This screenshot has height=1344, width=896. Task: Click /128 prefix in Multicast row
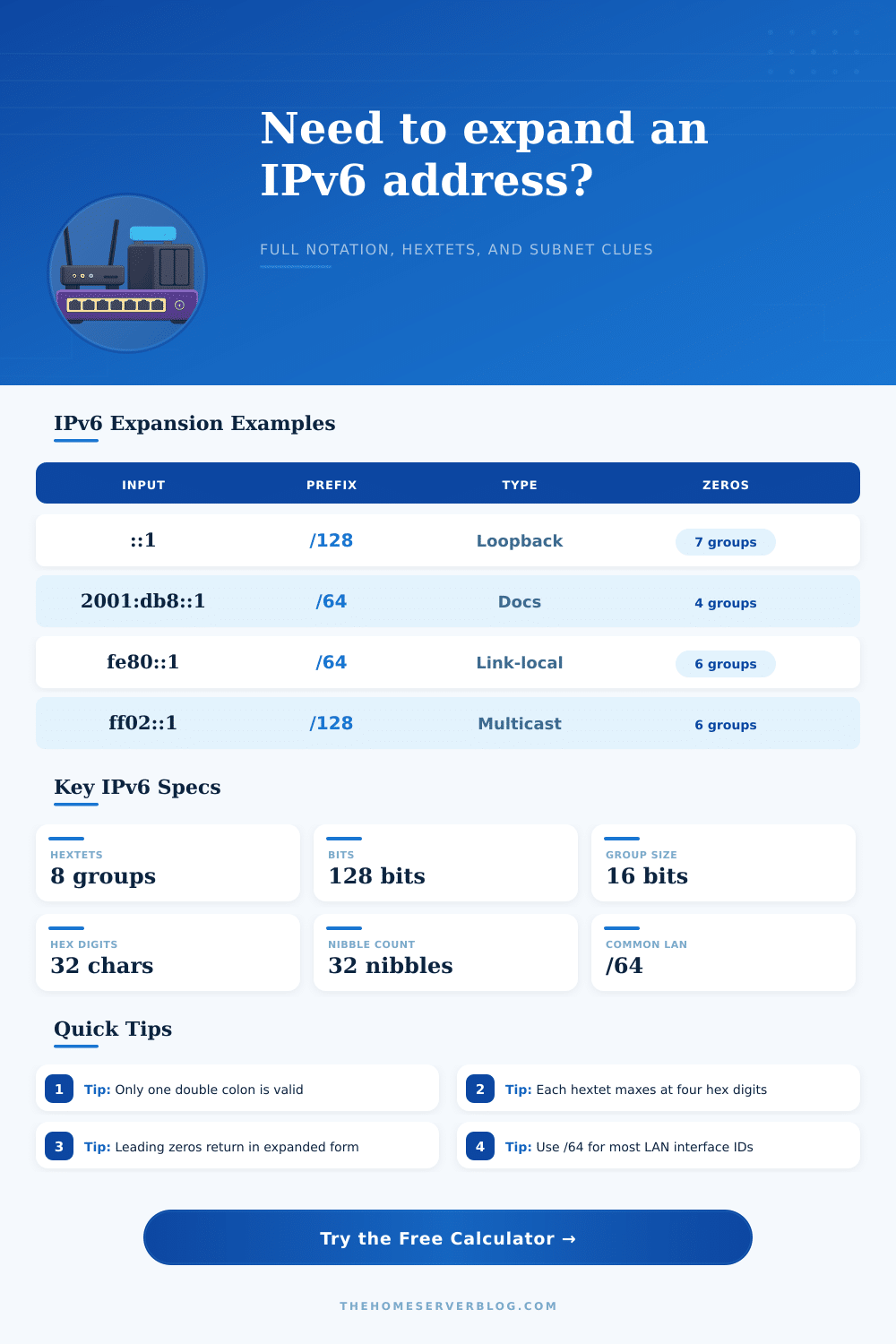click(332, 723)
